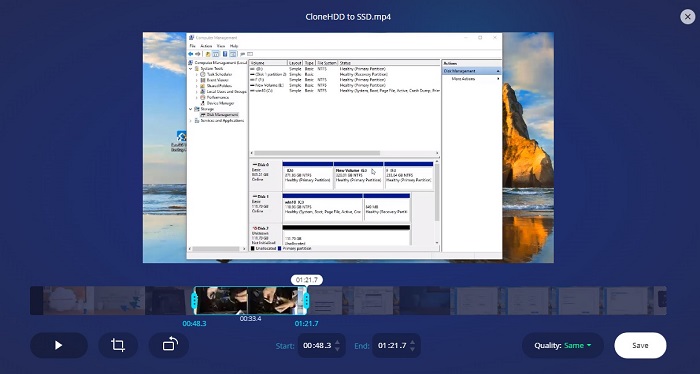Click the blue 01:21.7 end label under the timeline
Image resolution: width=700 pixels, height=374 pixels.
point(306,324)
